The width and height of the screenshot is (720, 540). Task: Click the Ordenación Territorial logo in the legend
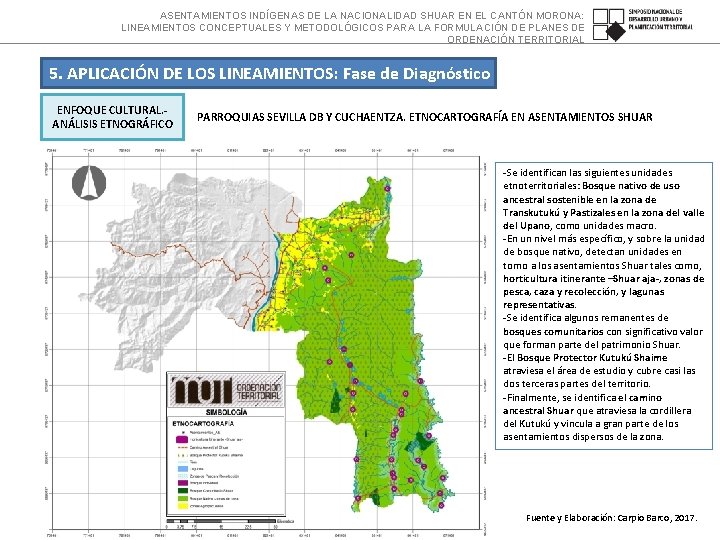click(x=226, y=390)
